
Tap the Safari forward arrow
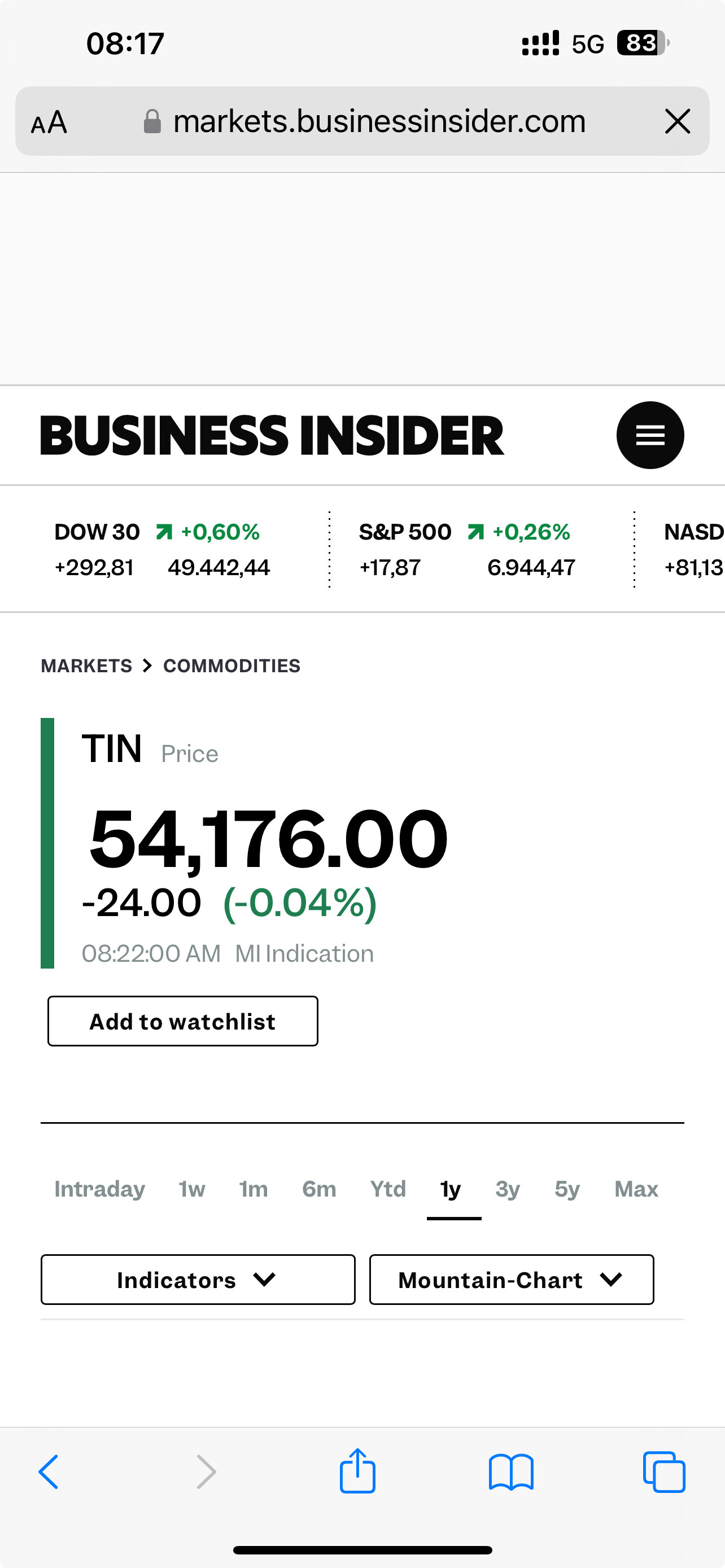(x=206, y=1472)
